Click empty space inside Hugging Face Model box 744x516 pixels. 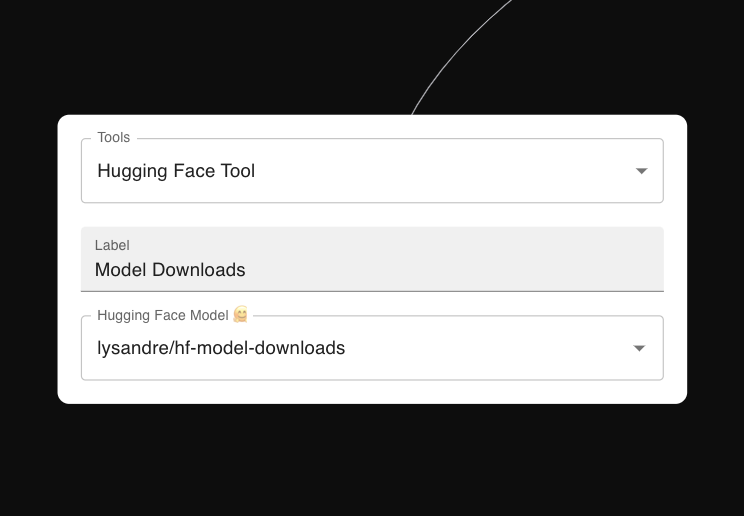pos(490,348)
